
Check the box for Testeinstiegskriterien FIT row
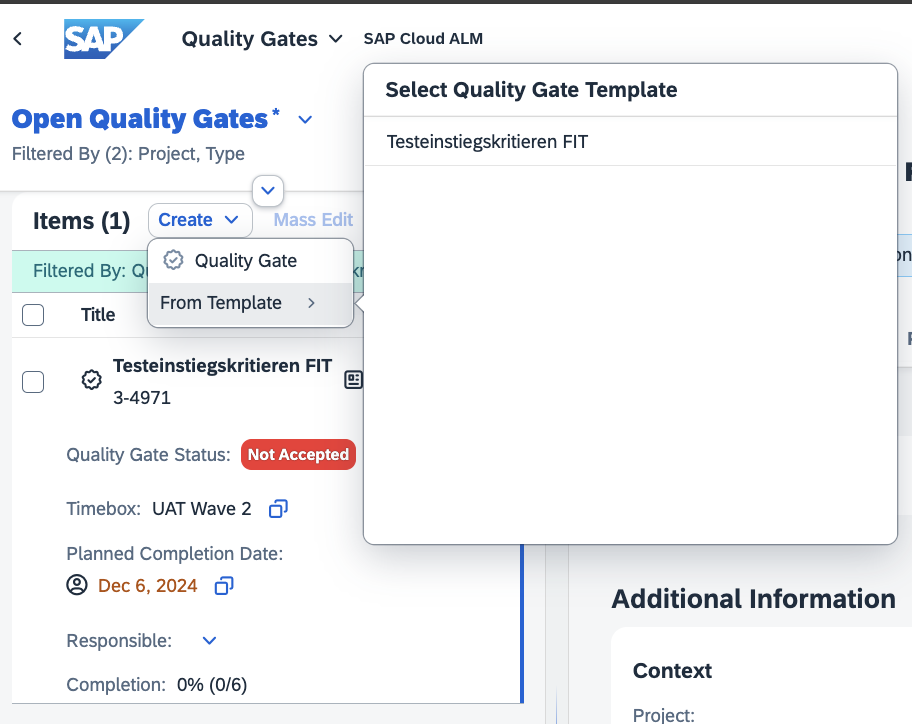point(33,381)
